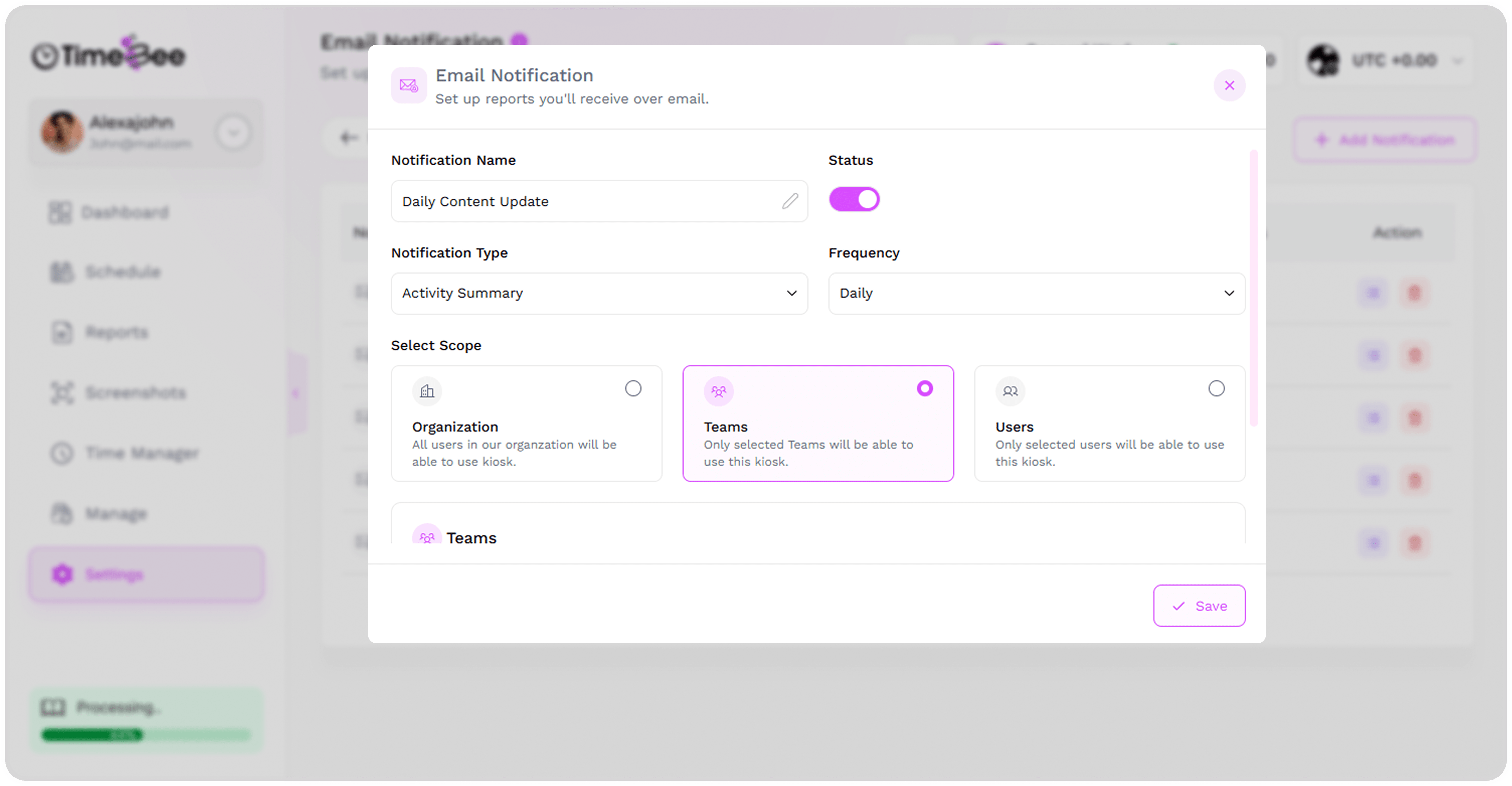Select the Users scope radio button
Screen dimensions: 1512x786
(1216, 388)
